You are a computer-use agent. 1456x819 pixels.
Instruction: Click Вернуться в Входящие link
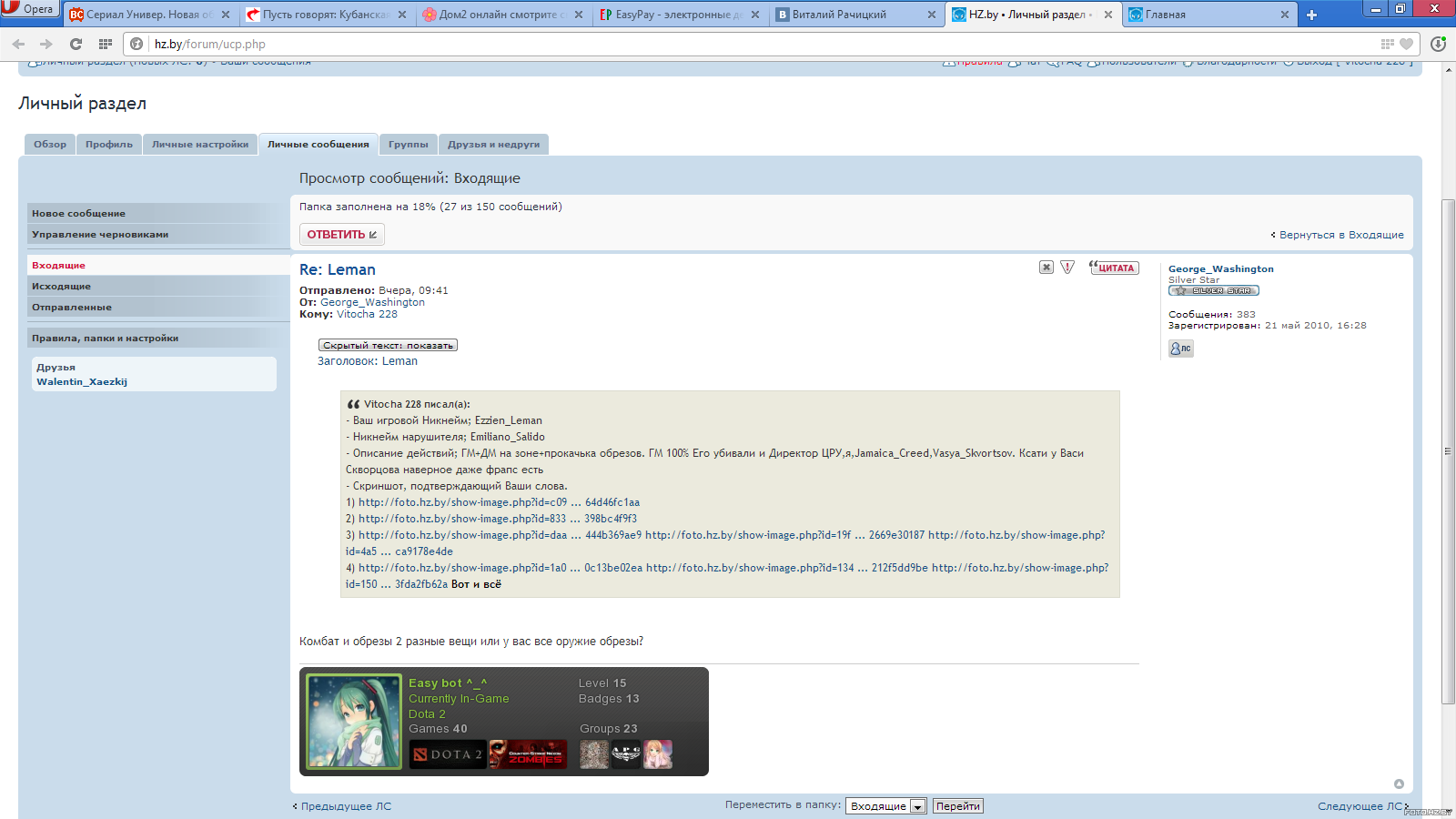[x=1341, y=235]
